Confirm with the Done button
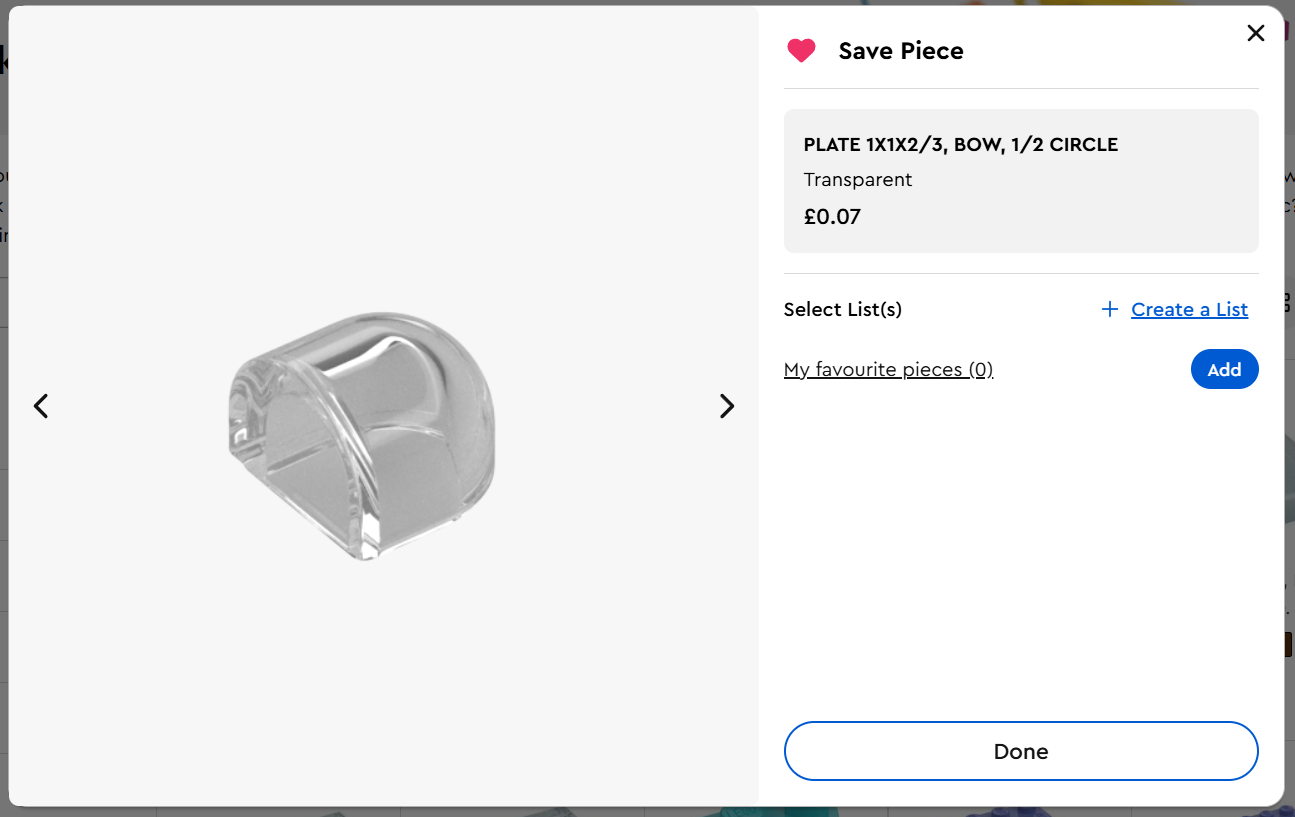1295x817 pixels. tap(1021, 751)
